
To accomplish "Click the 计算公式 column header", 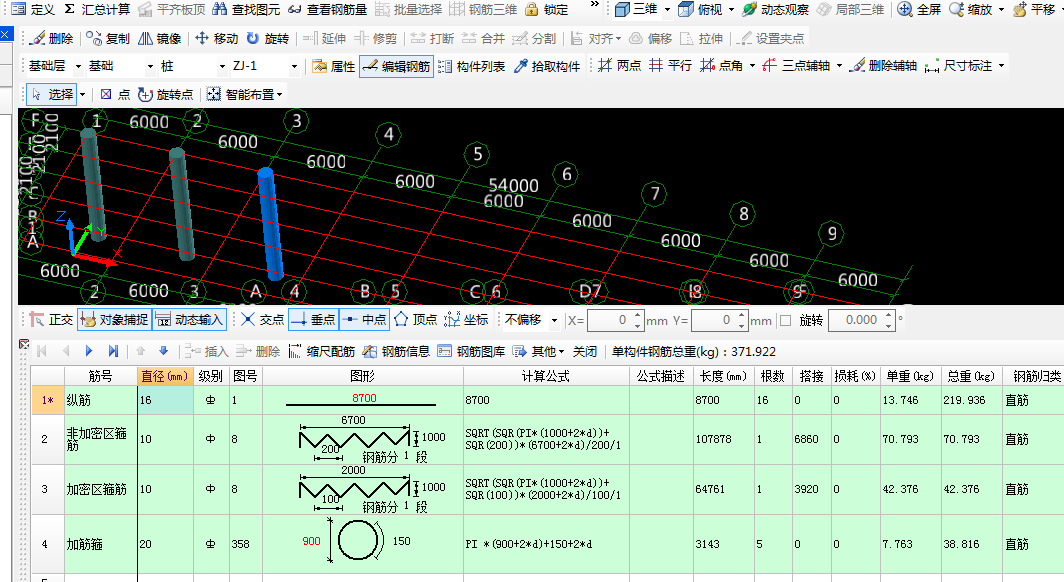I will tap(546, 376).
